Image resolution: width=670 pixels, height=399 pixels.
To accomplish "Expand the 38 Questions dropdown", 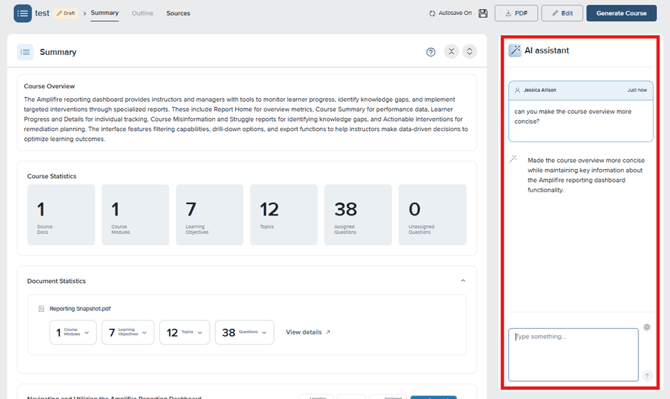I will tap(244, 332).
